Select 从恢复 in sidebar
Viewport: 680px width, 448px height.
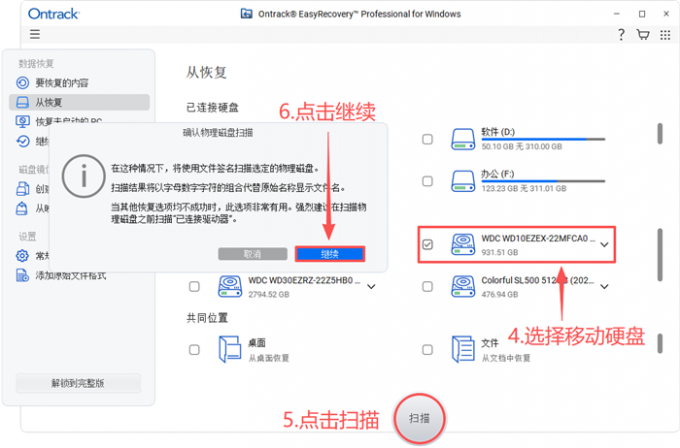click(79, 102)
